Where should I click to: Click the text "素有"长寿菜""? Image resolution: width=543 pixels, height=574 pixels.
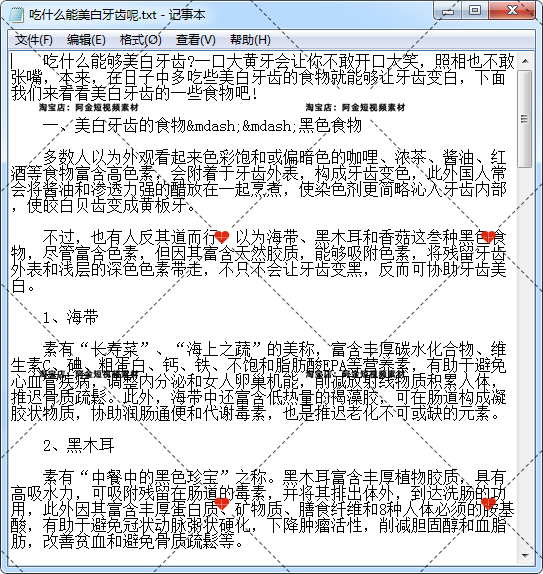(x=96, y=349)
